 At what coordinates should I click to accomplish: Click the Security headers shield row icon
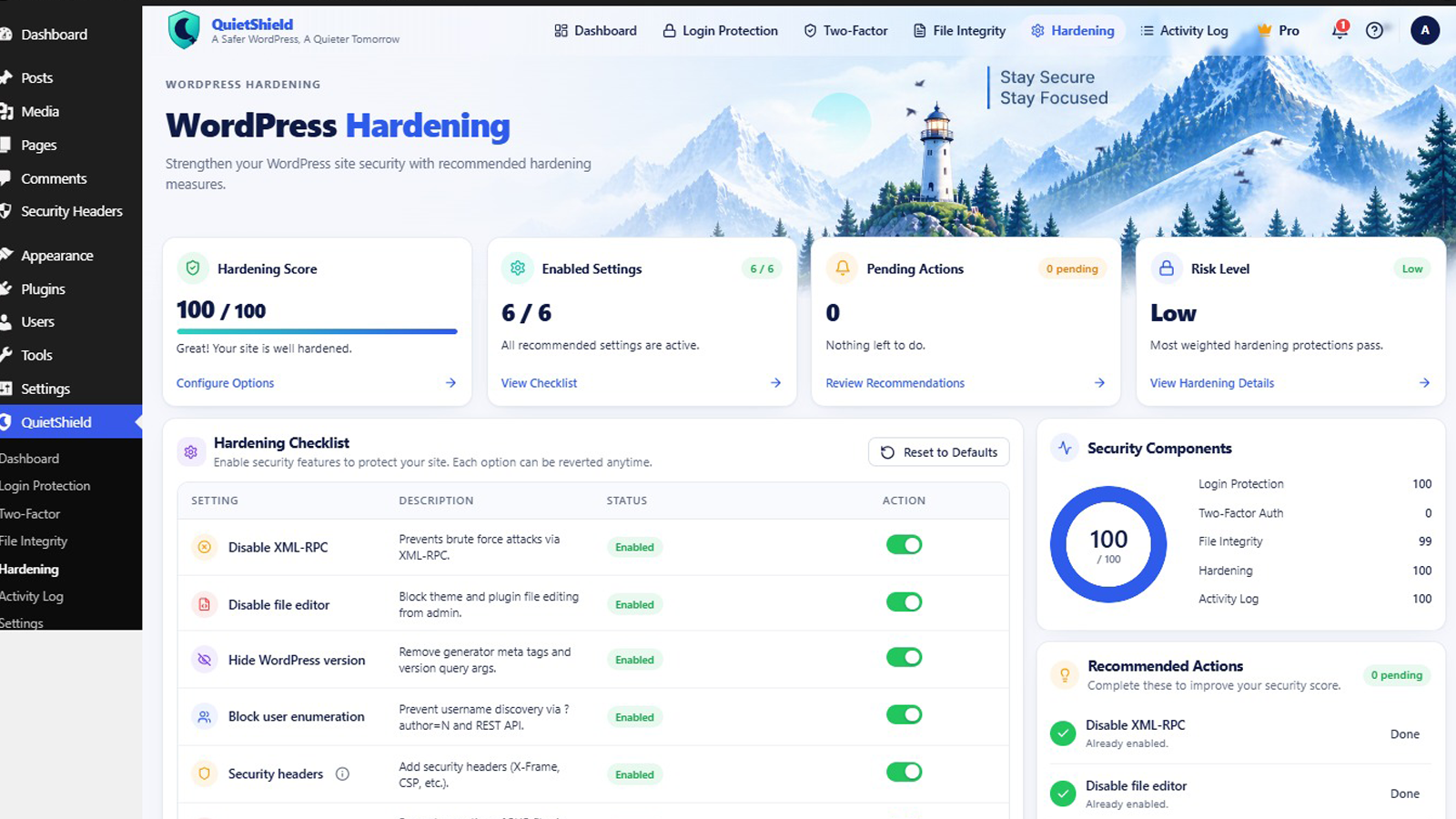(205, 773)
